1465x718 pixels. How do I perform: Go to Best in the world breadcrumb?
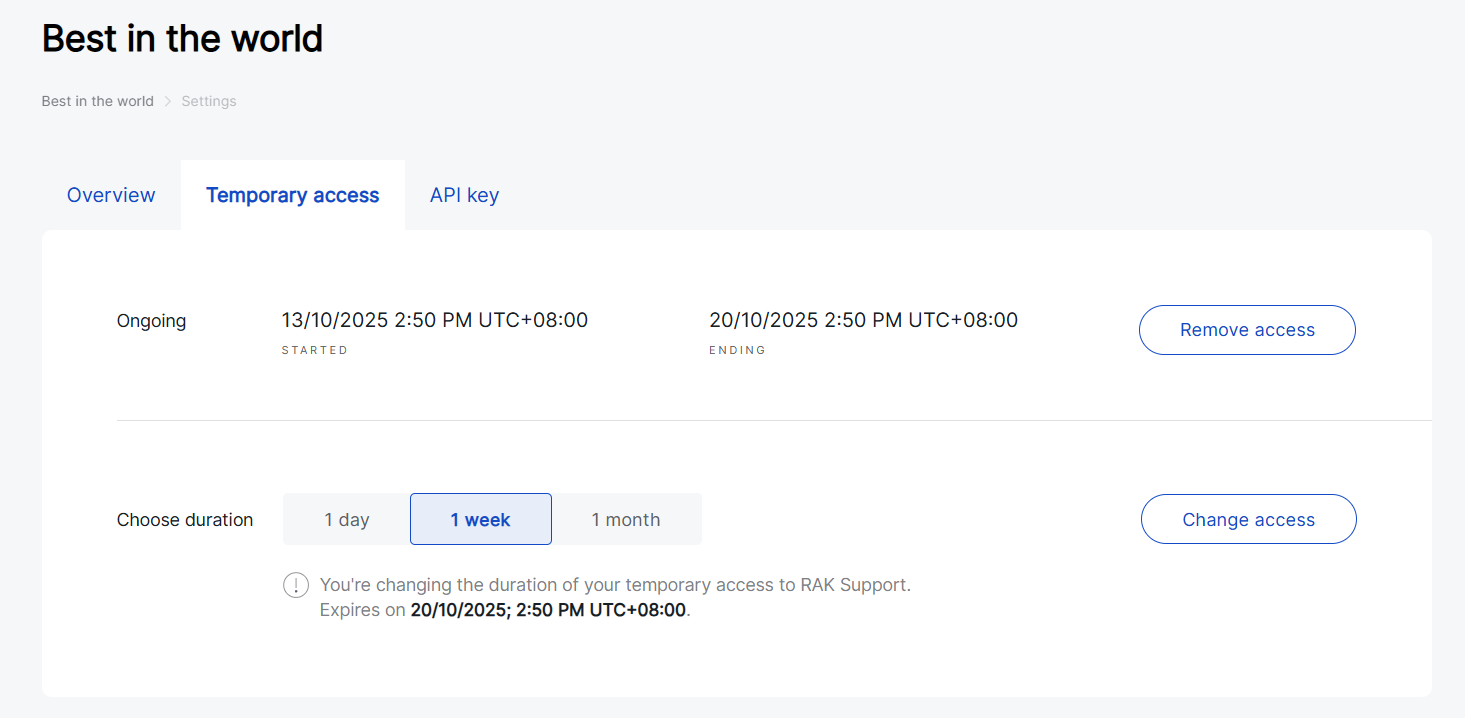pos(98,101)
